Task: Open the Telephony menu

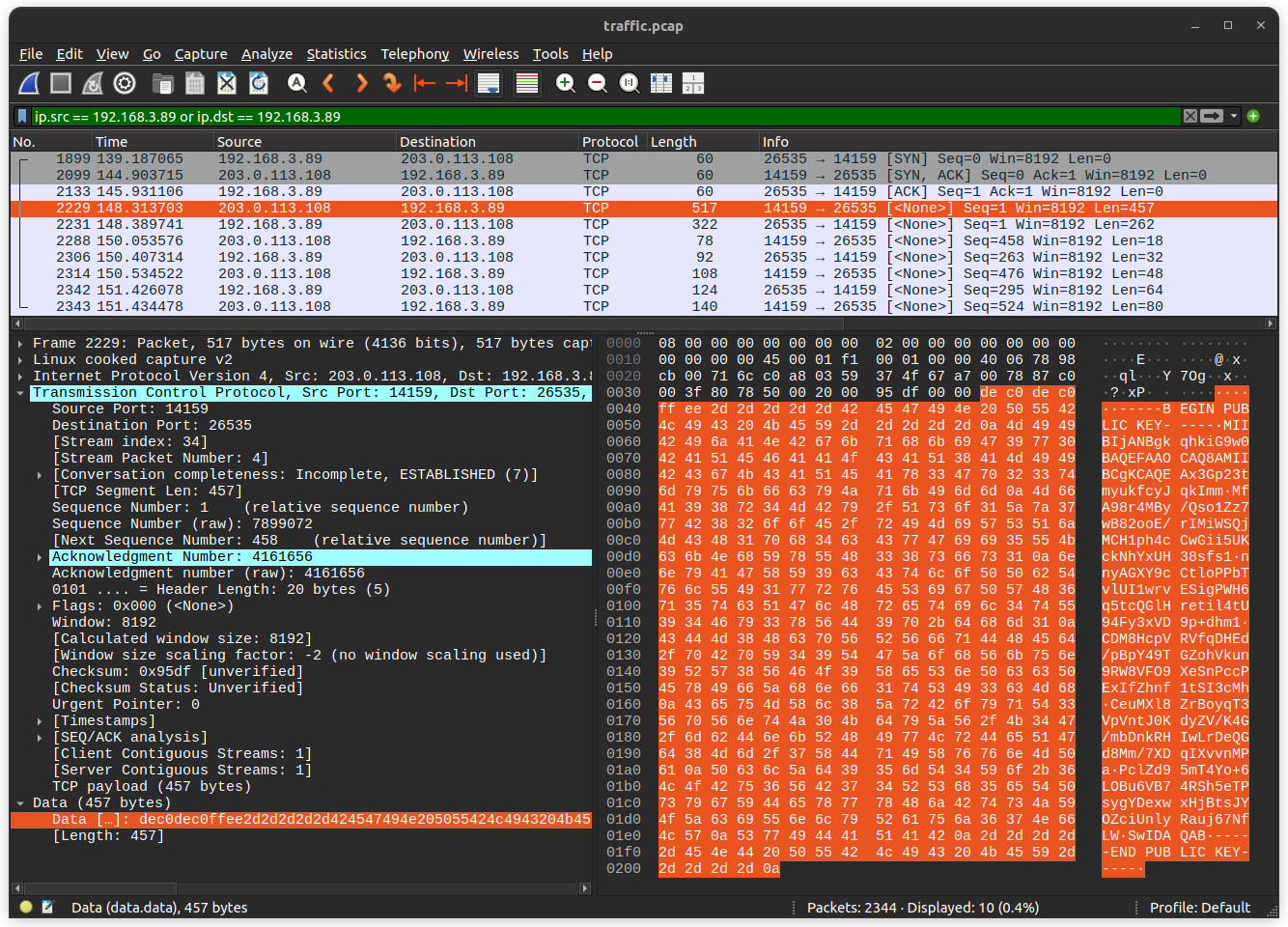Action: point(414,54)
